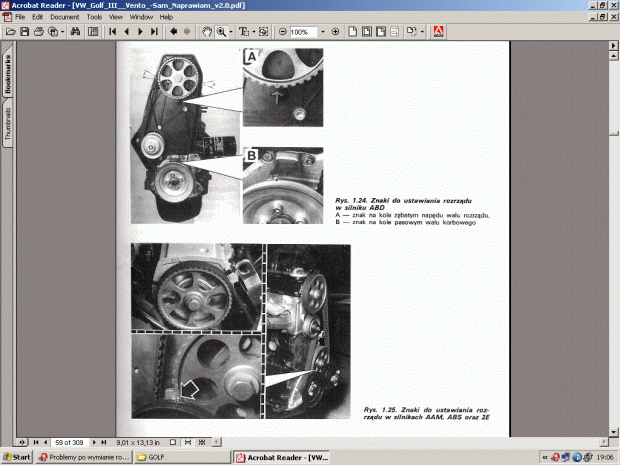Viewport: 620px width, 465px height.
Task: Select the Text Select tool
Action: [x=244, y=32]
